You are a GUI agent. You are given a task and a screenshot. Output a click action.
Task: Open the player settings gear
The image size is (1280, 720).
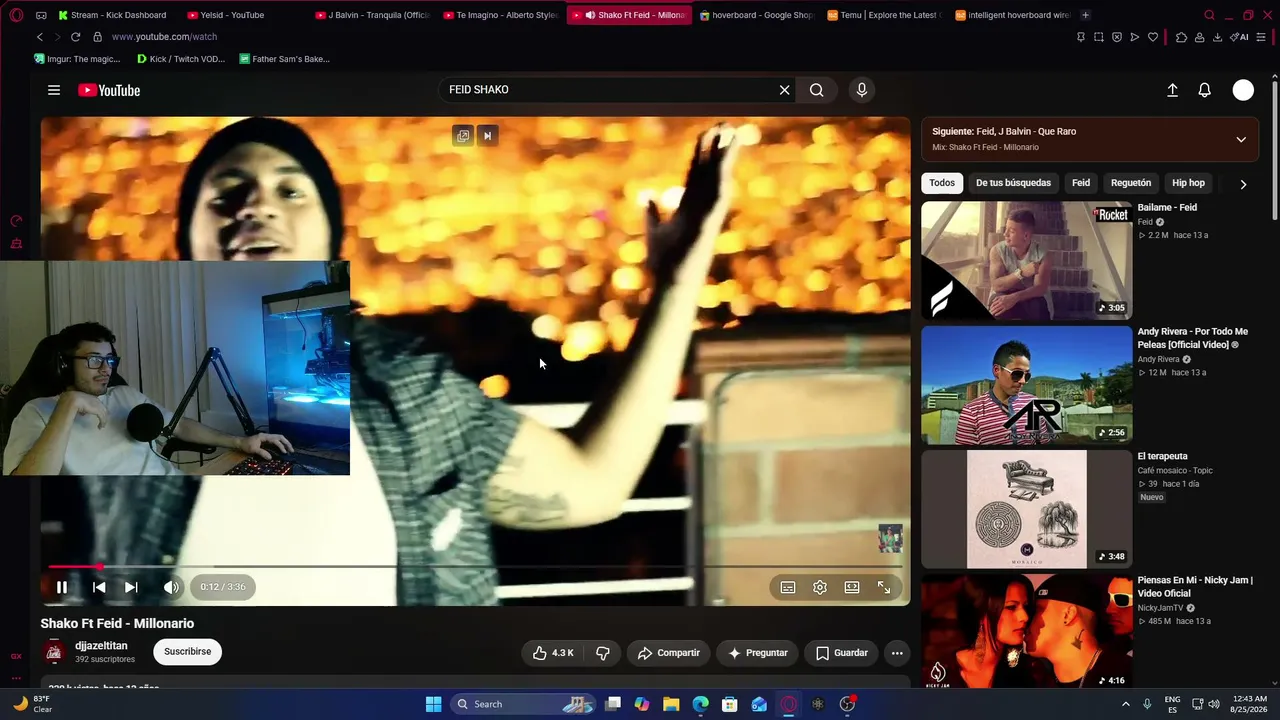tap(820, 587)
